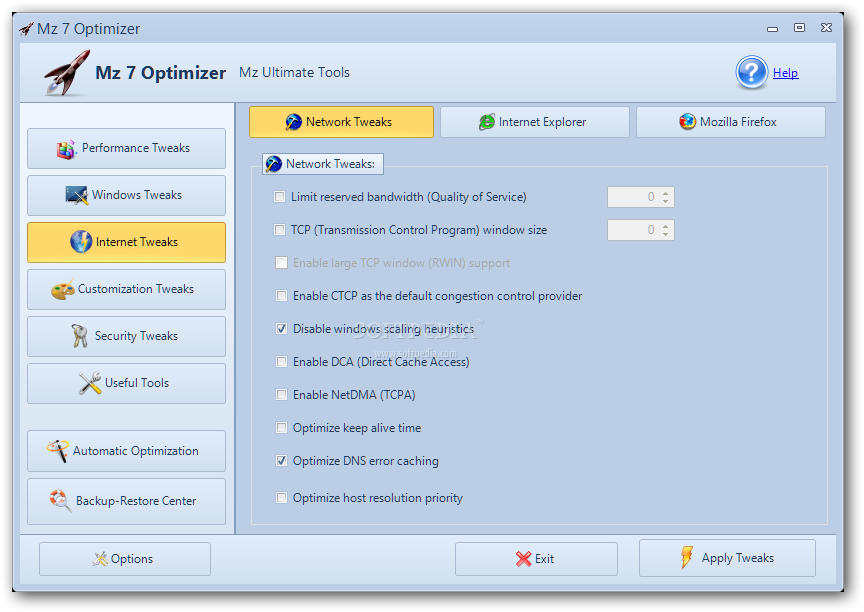
Task: Click the Backup-Restore Center lifebuoy icon
Action: 60,501
